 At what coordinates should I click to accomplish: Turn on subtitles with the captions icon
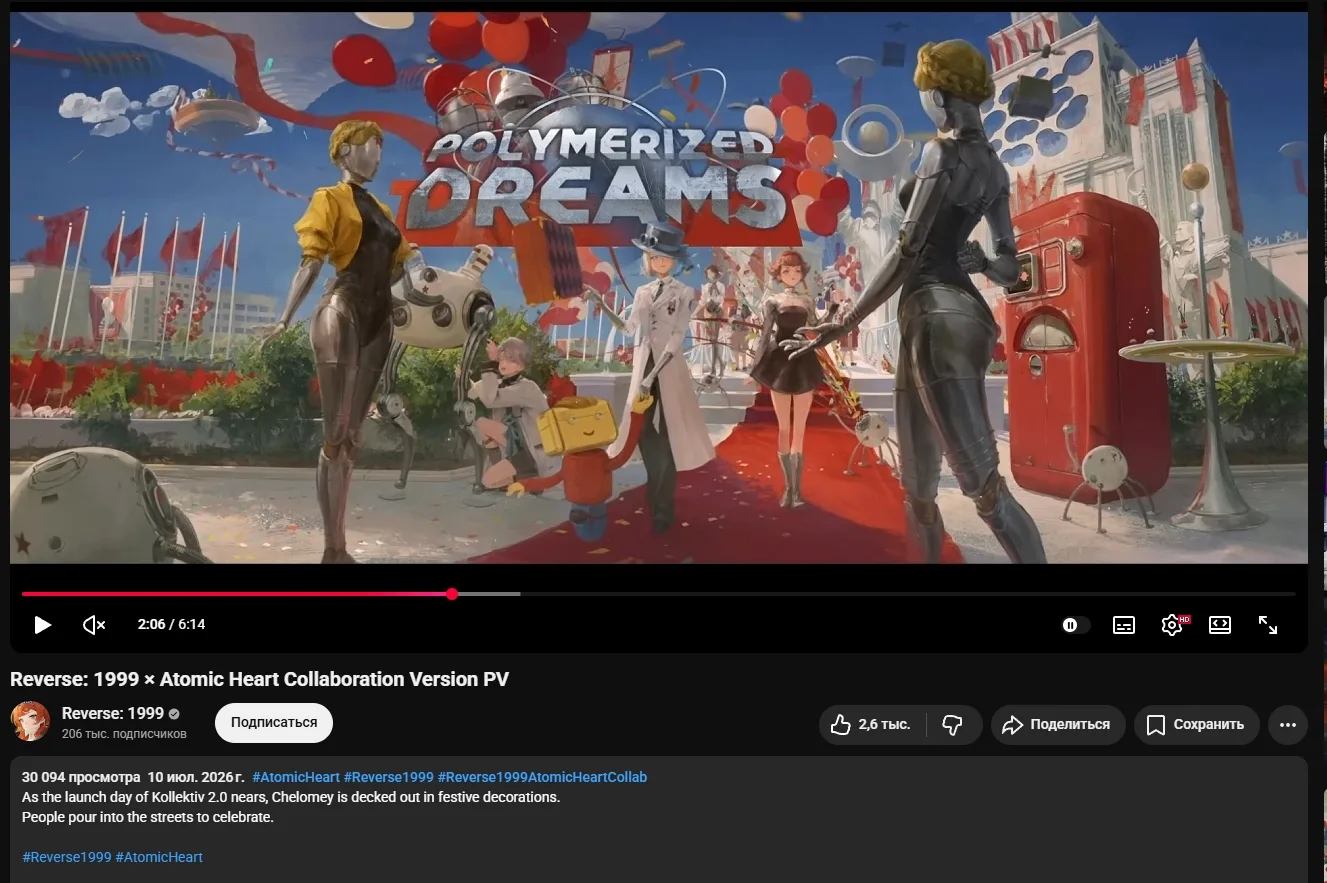[1124, 625]
